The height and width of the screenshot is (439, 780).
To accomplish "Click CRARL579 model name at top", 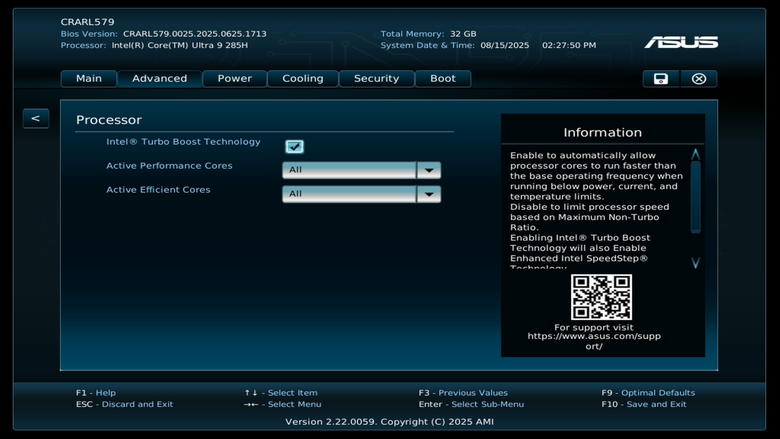I will 88,22.
